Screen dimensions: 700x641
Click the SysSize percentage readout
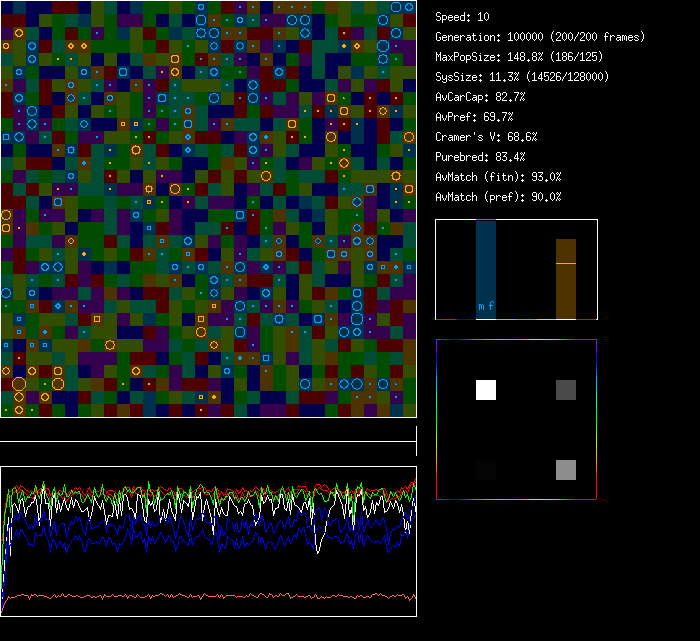pyautogui.click(x=522, y=77)
